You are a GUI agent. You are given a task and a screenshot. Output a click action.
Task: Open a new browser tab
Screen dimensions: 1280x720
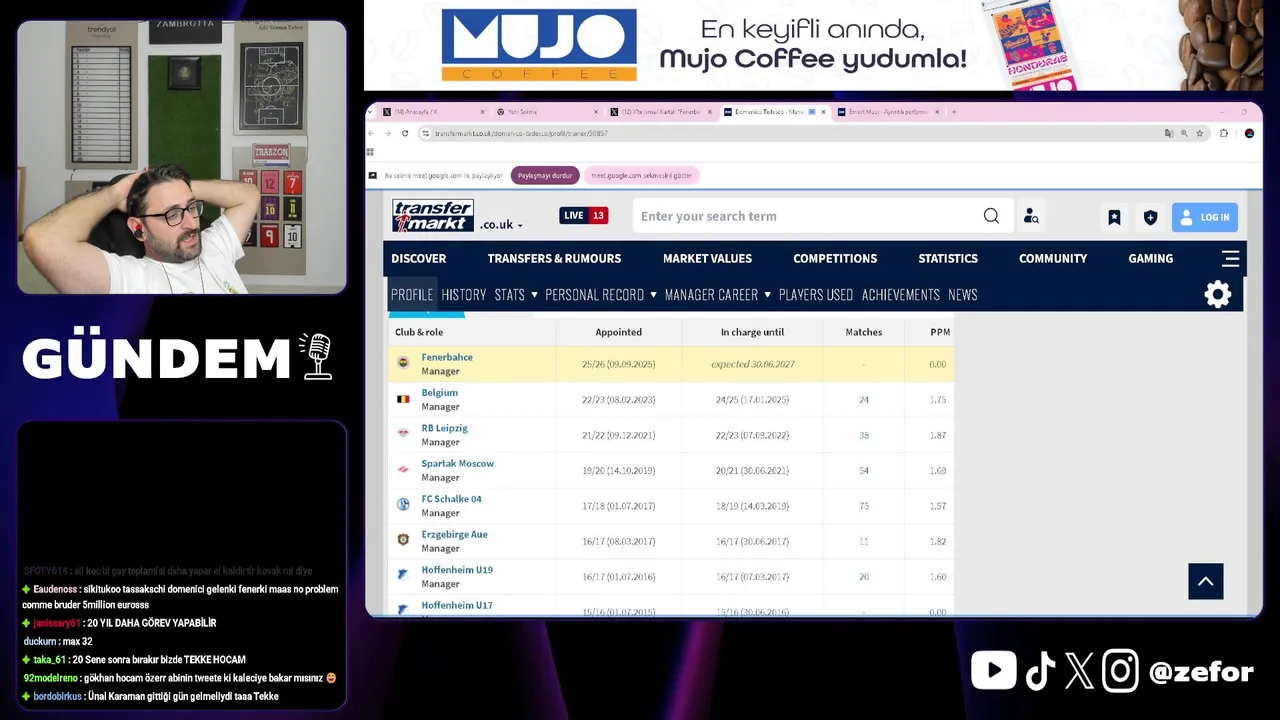tap(953, 112)
